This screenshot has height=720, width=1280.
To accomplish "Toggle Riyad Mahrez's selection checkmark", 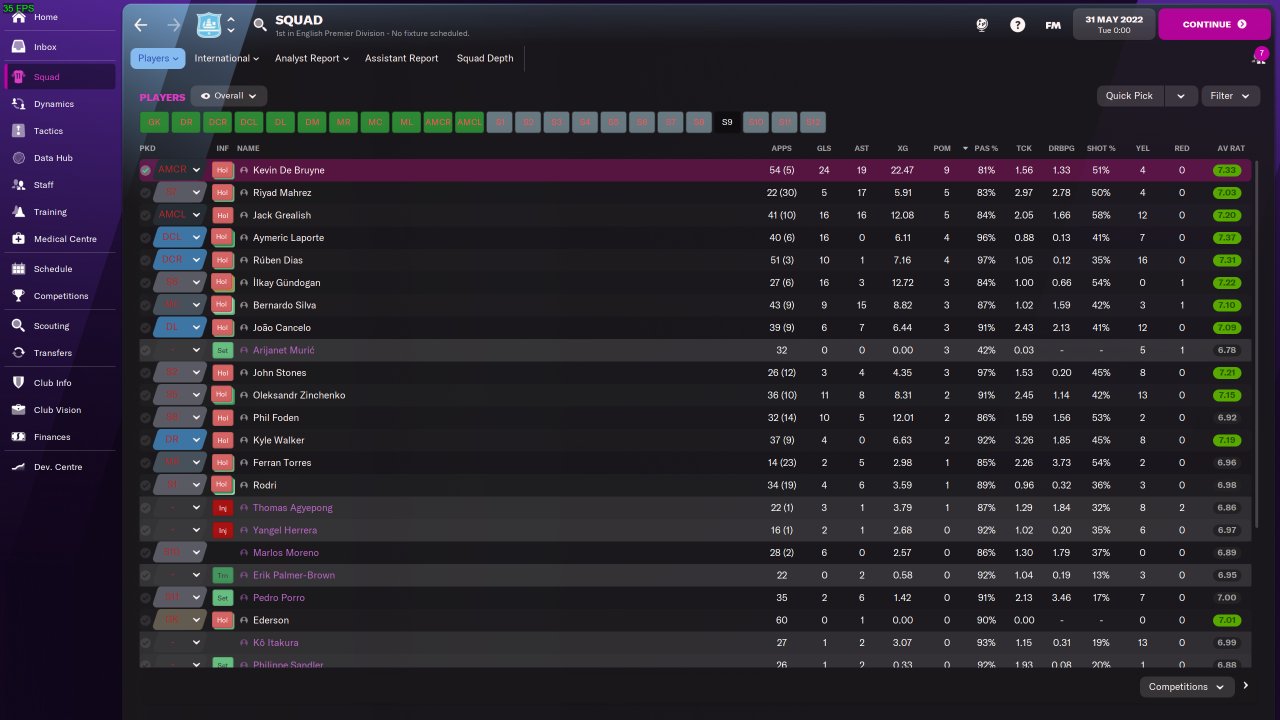I will click(x=146, y=193).
